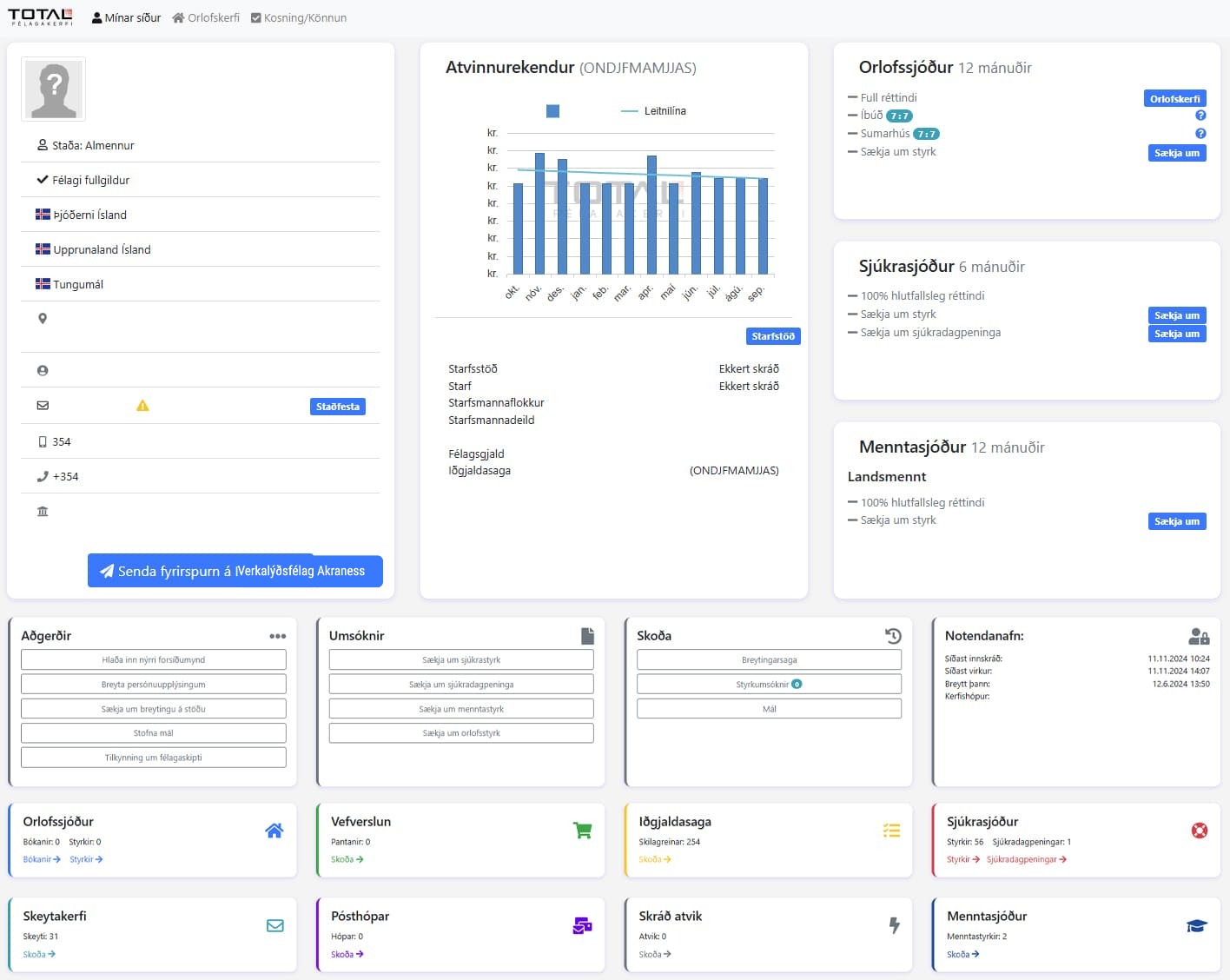Open Kosning/Könnun in top navigation
This screenshot has height=980, width=1230.
point(298,17)
